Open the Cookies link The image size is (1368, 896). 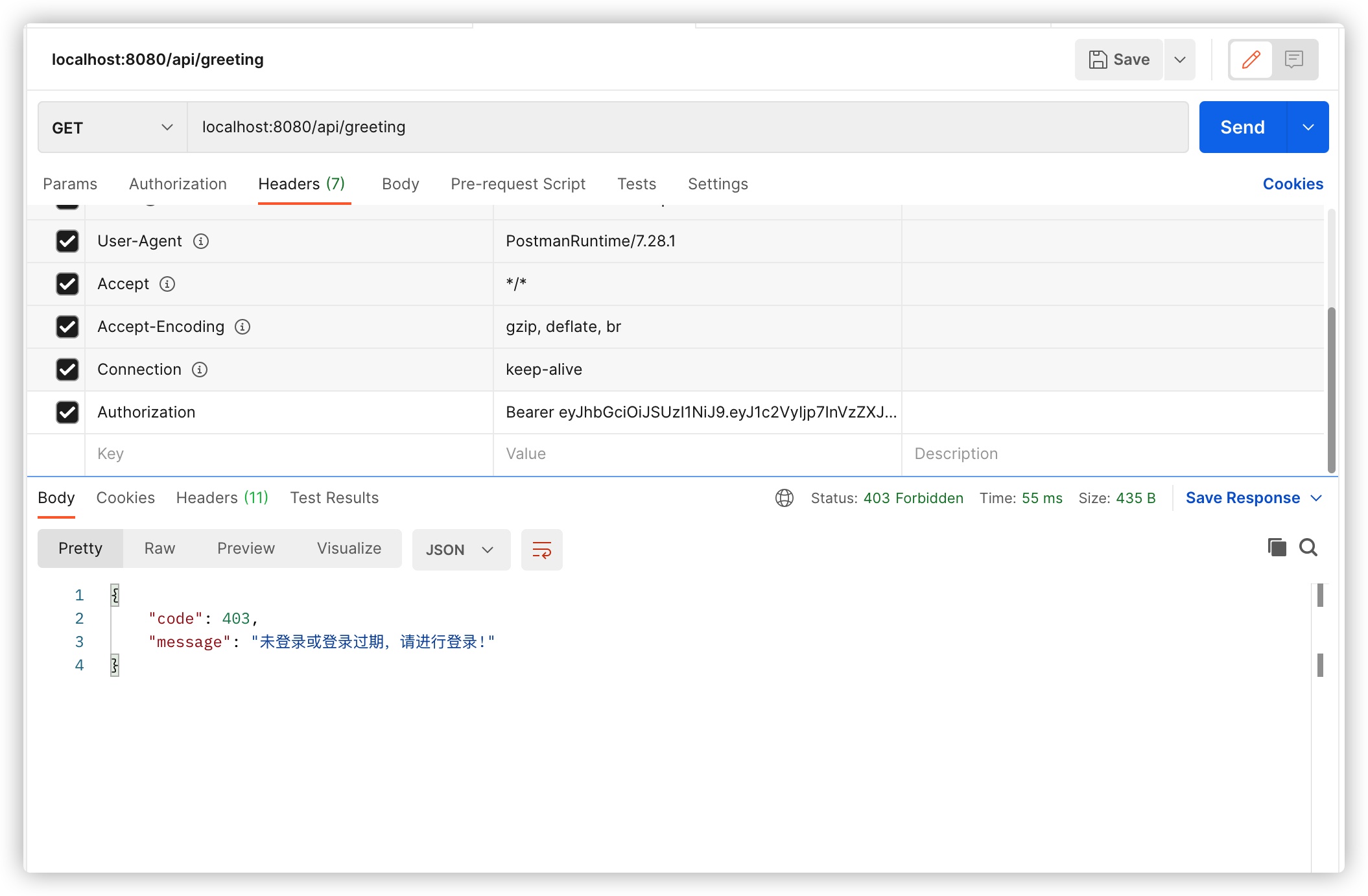click(x=1292, y=184)
